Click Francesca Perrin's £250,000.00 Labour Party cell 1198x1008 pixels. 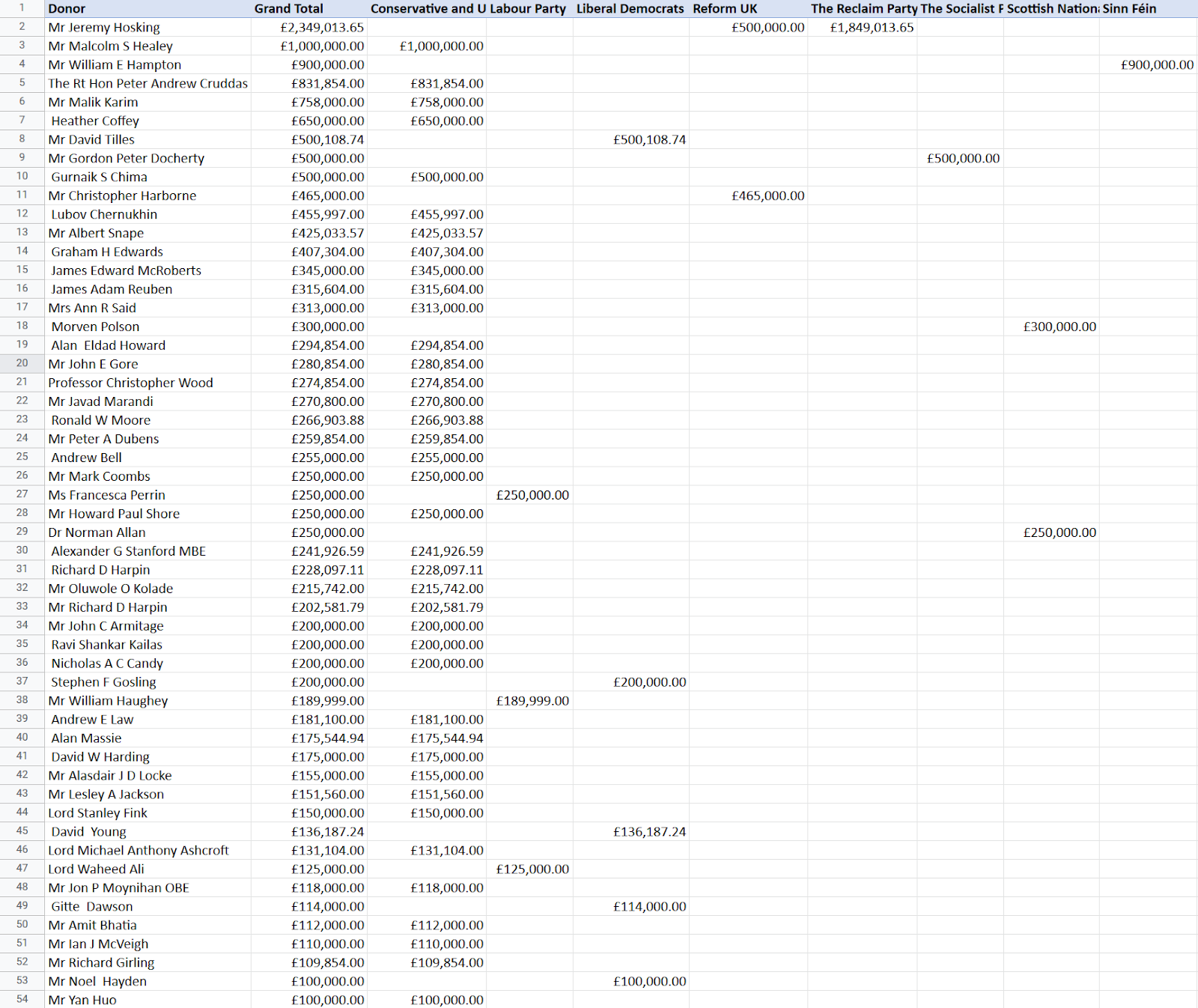[529, 496]
